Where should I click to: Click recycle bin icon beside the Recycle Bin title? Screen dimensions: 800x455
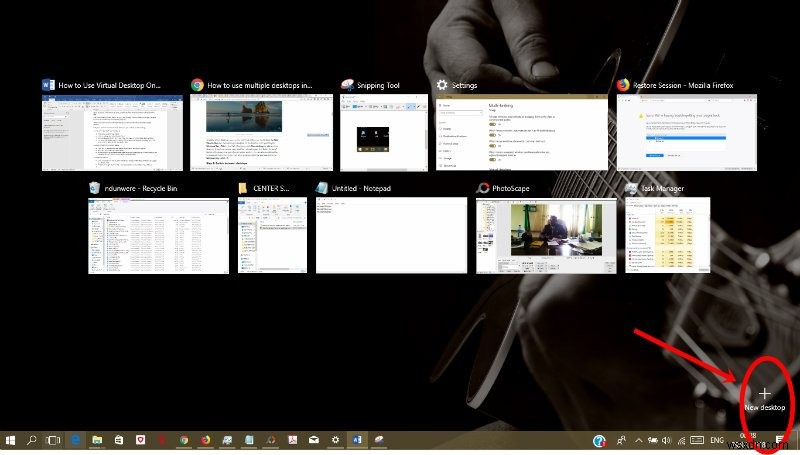click(94, 188)
